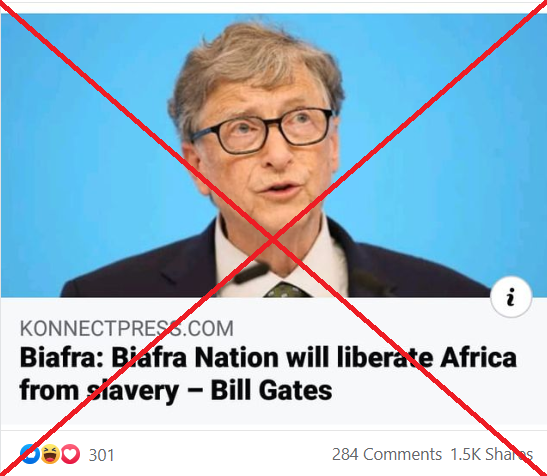Click the 'from slavery – Bill Gates' headline line
Screen dimensions: 547x476
click(x=176, y=391)
